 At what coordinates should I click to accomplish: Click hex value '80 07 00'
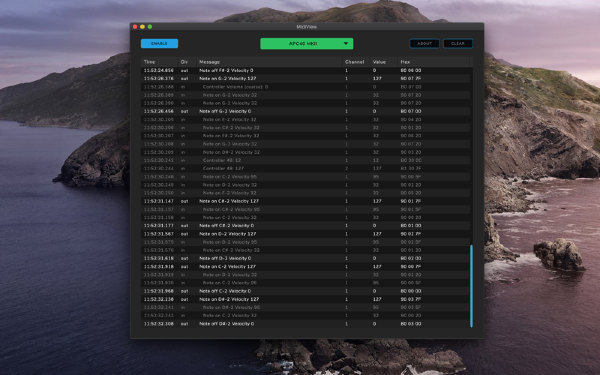[x=411, y=111]
